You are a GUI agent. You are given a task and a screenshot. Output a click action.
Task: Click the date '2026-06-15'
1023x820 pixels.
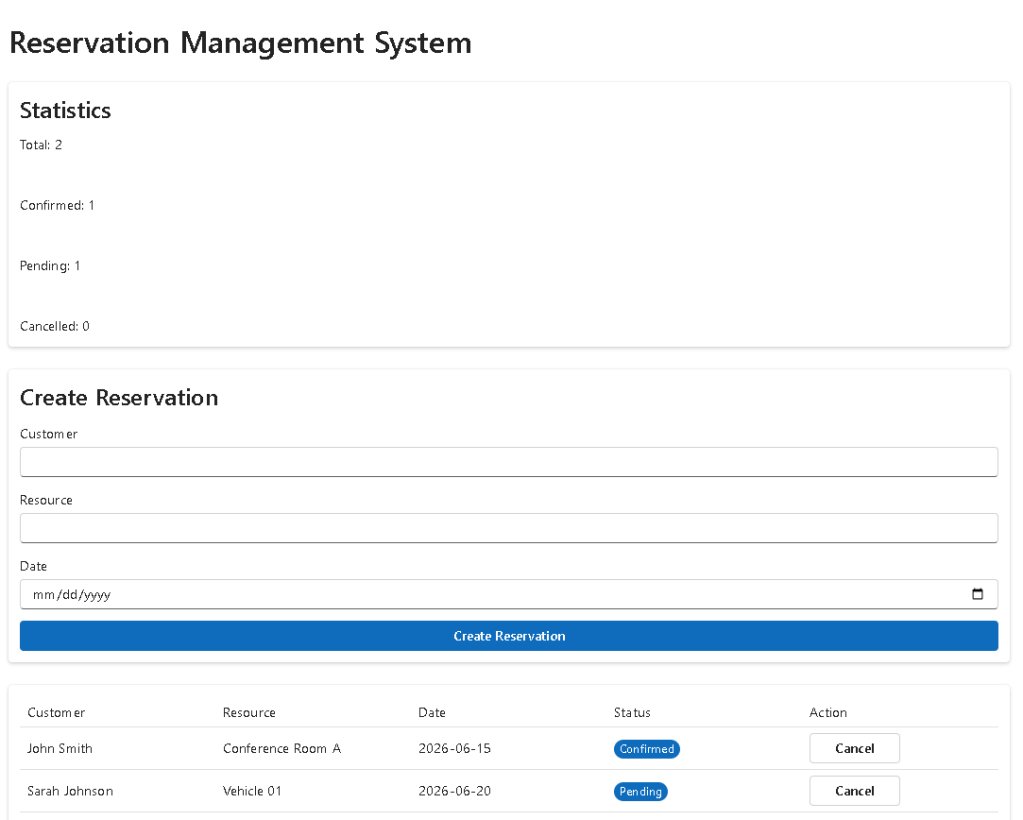(x=455, y=748)
